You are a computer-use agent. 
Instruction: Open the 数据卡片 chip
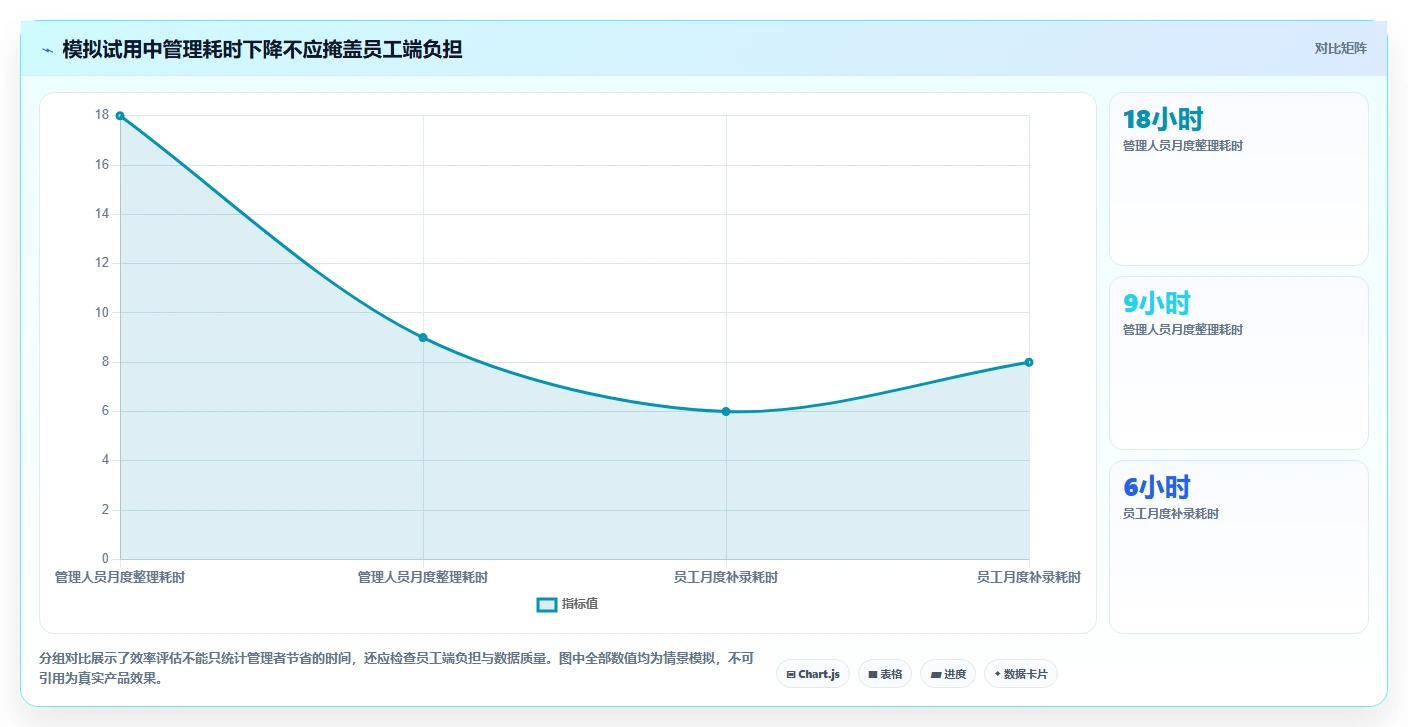pyautogui.click(x=1021, y=674)
